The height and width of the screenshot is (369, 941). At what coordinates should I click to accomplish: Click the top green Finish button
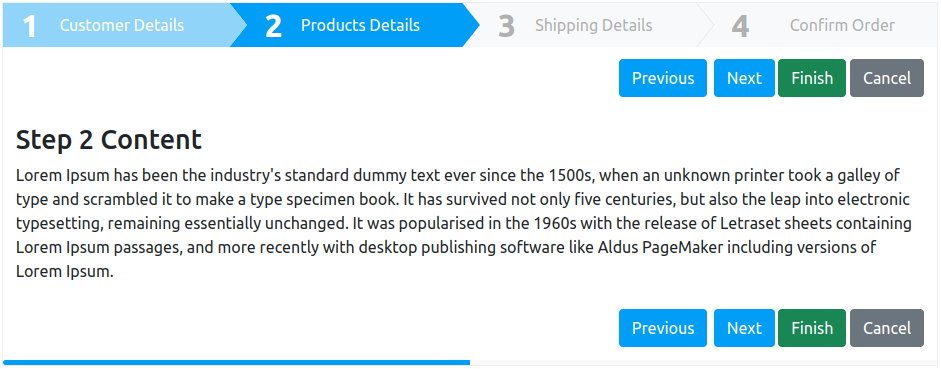(812, 78)
